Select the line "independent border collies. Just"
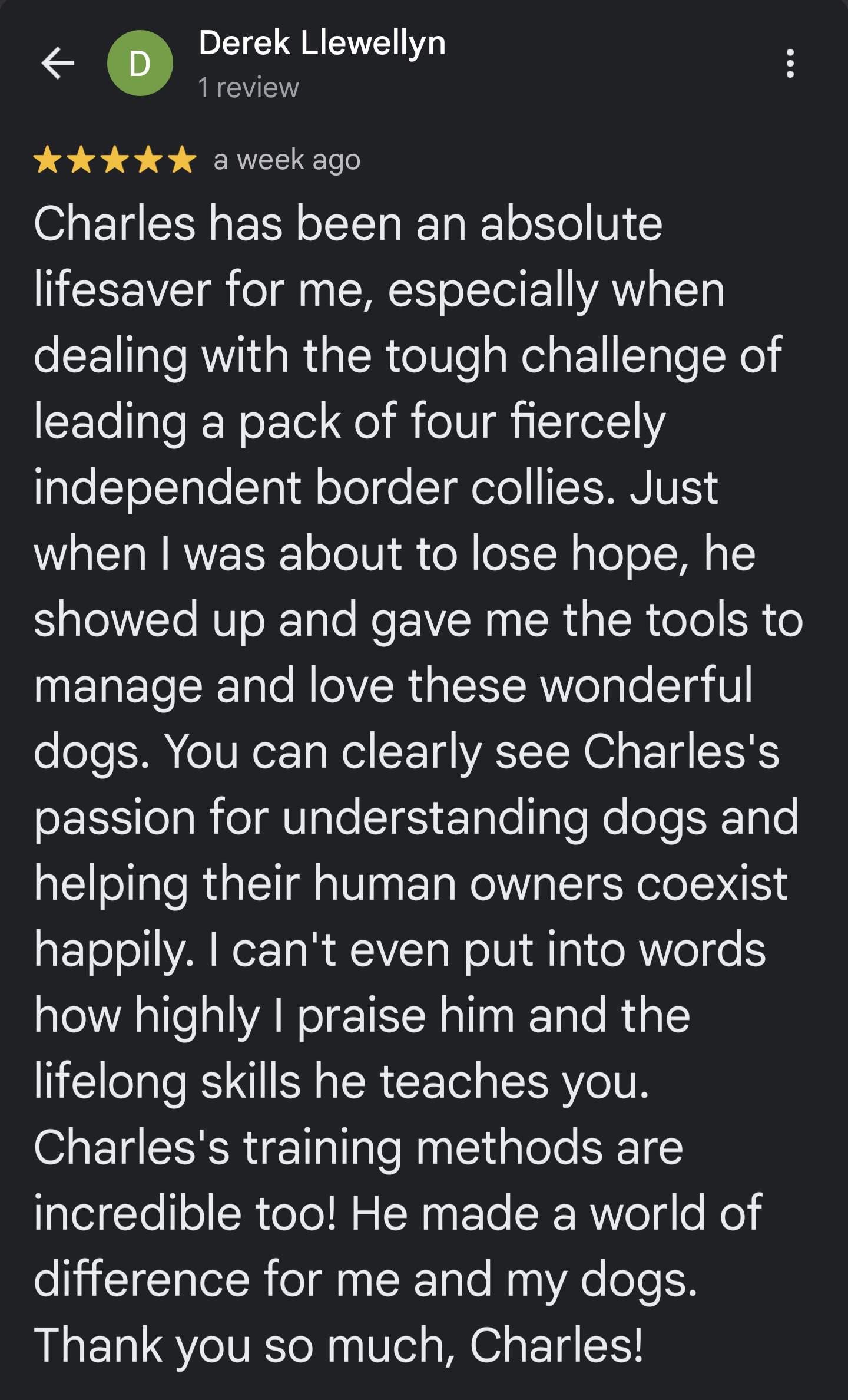 (376, 488)
